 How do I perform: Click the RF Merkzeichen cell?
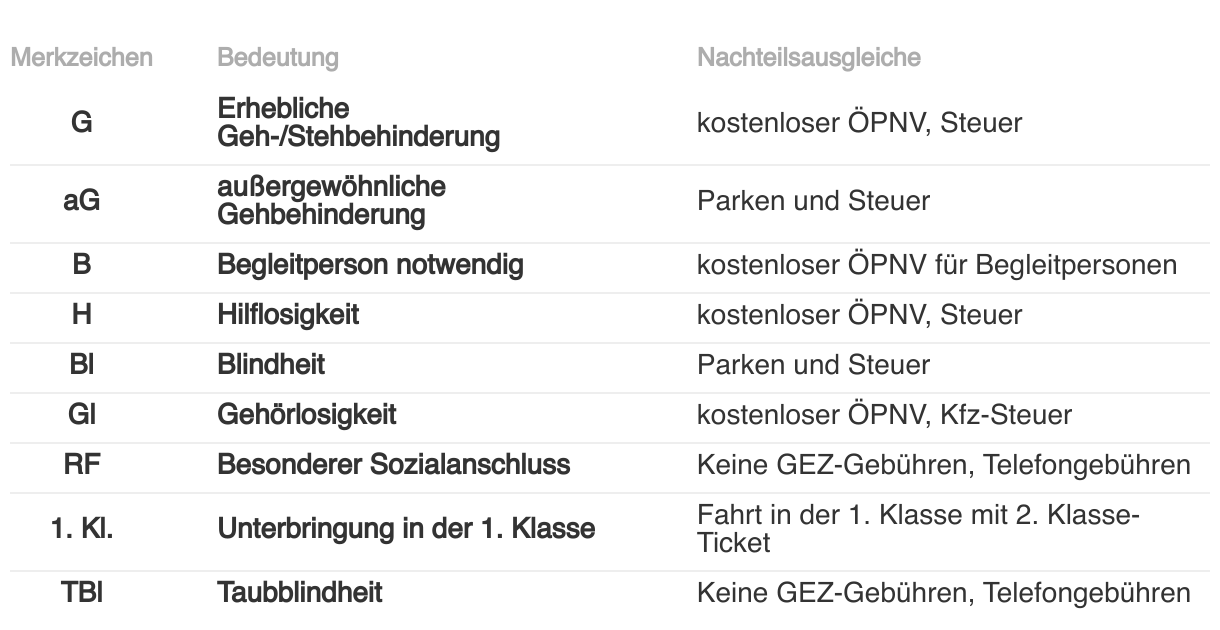(82, 465)
